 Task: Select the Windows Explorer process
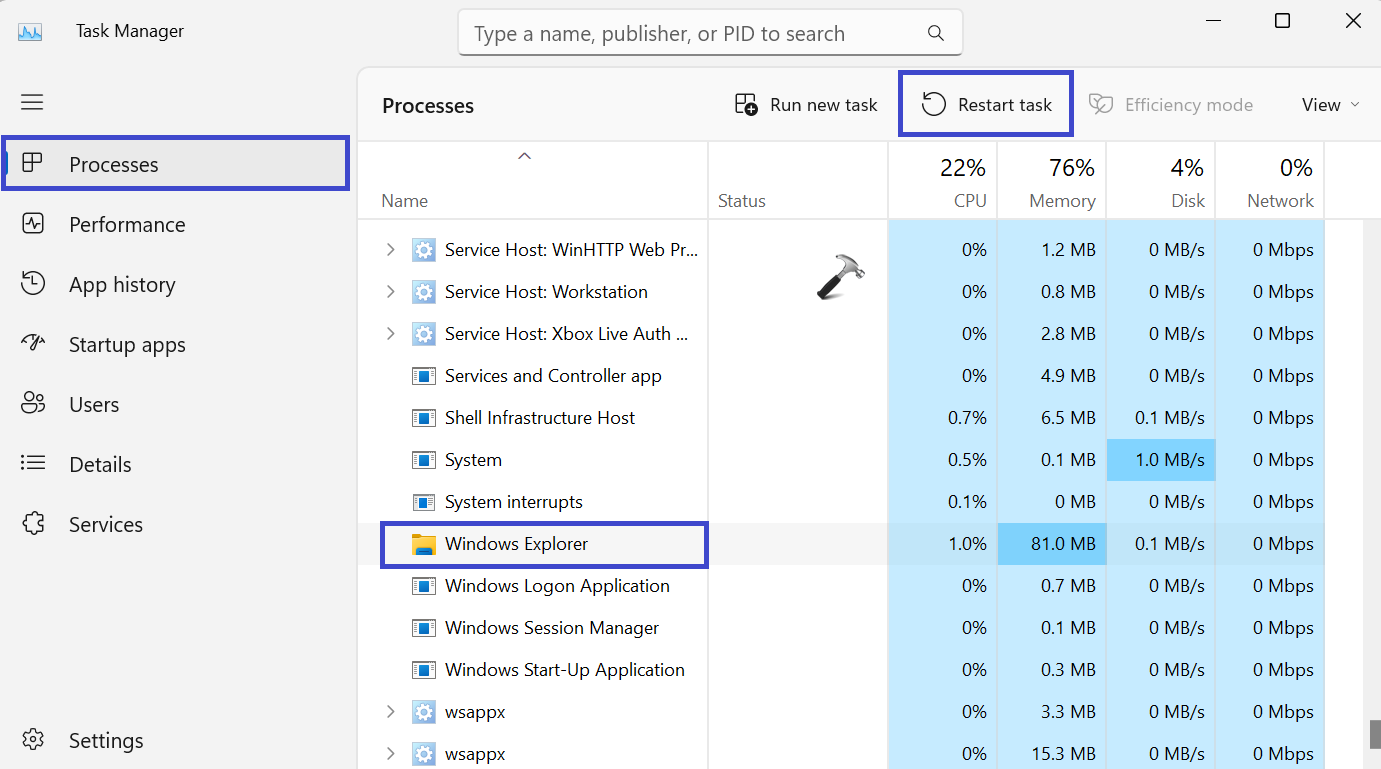coord(516,544)
